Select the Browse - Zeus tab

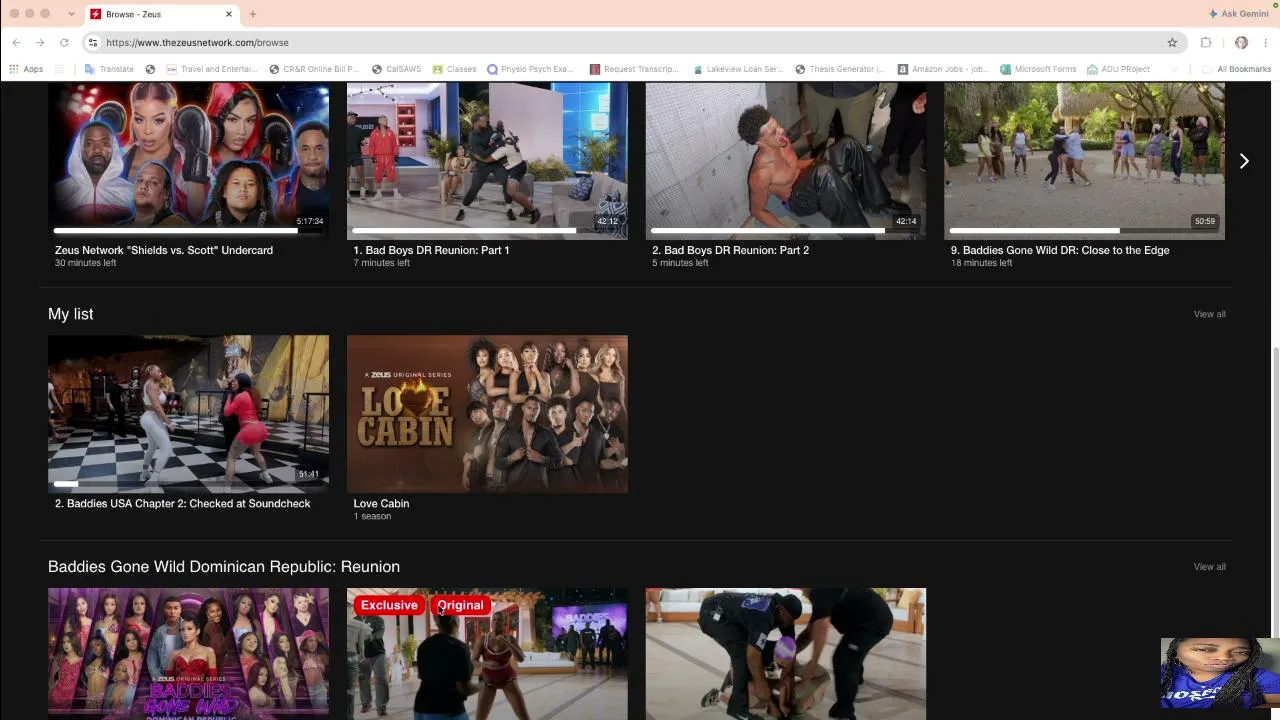162,14
